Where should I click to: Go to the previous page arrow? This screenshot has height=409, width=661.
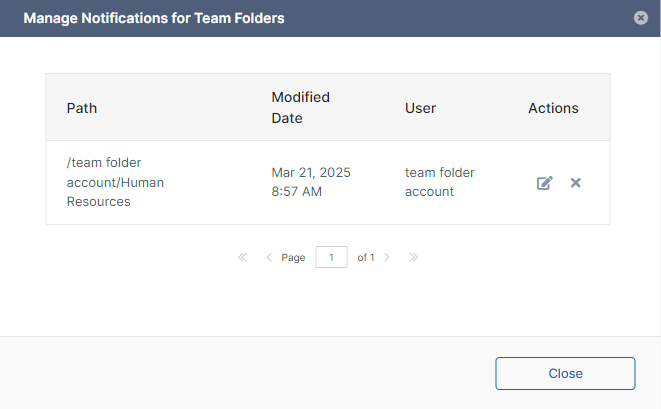click(269, 258)
